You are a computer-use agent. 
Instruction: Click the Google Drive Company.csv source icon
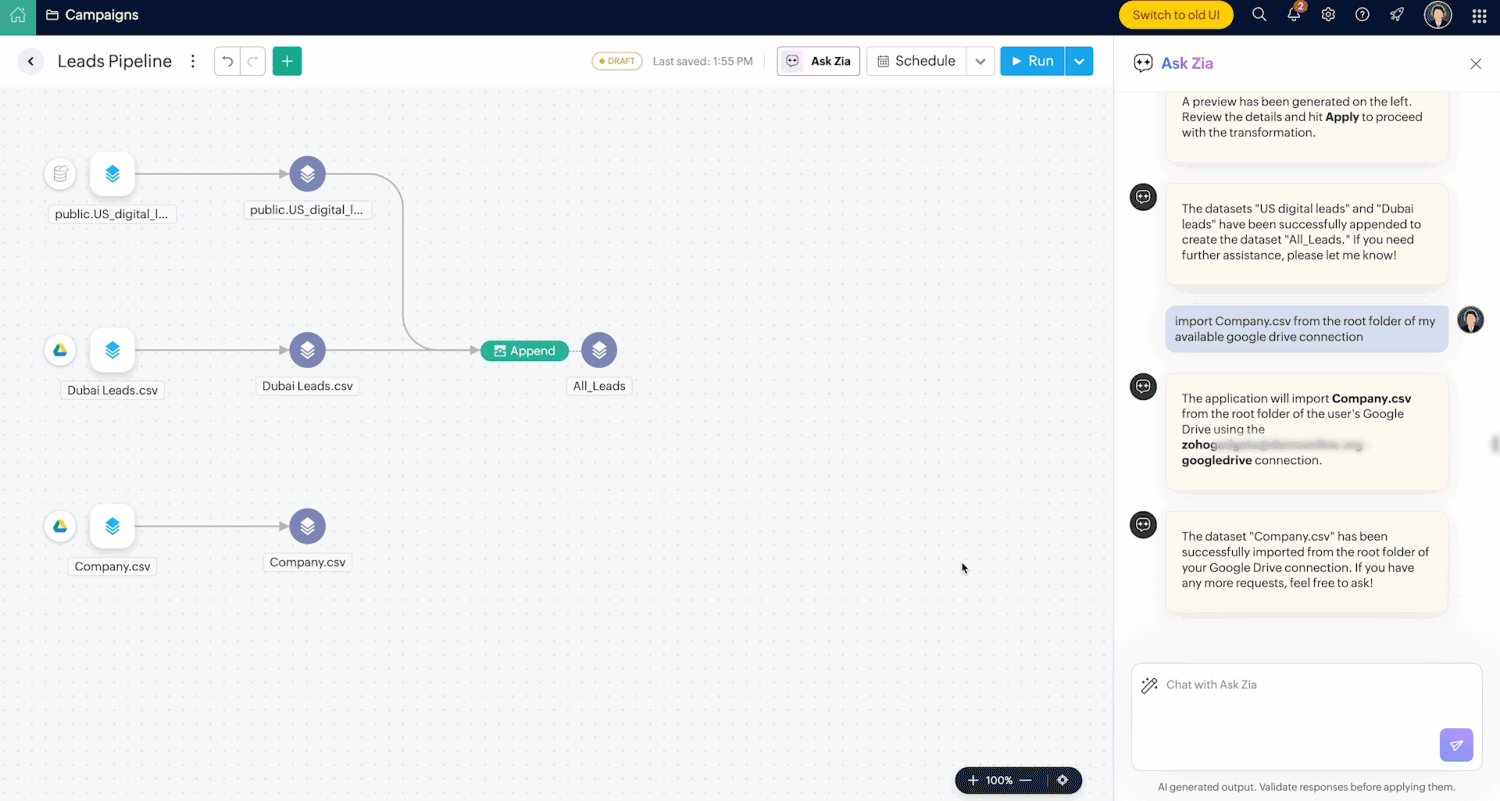[60, 526]
